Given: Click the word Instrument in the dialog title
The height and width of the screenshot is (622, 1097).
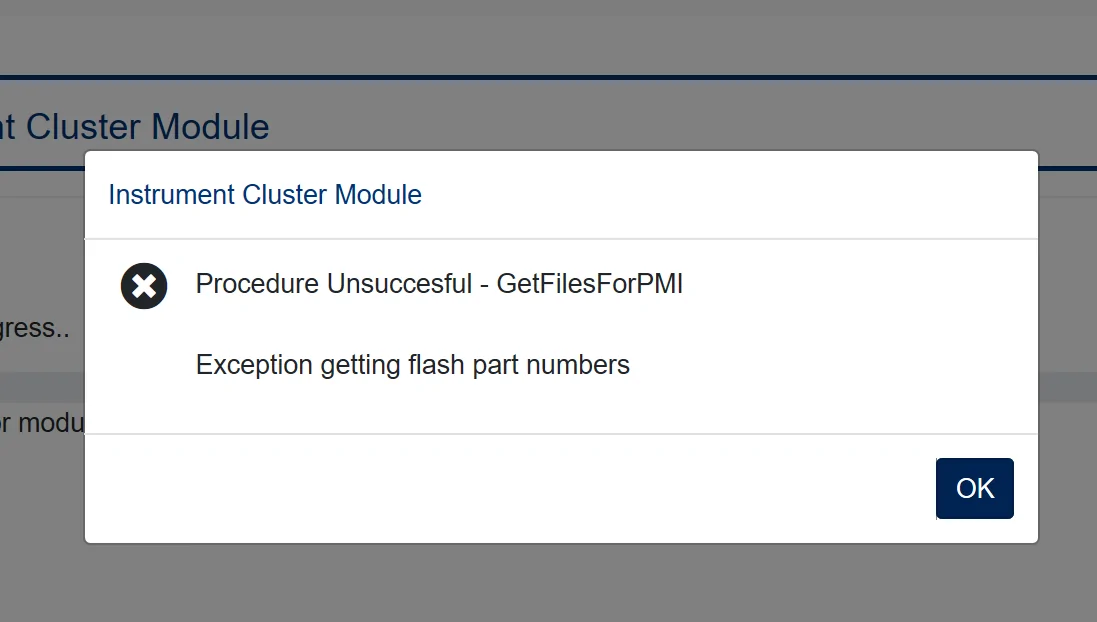Looking at the screenshot, I should point(171,195).
